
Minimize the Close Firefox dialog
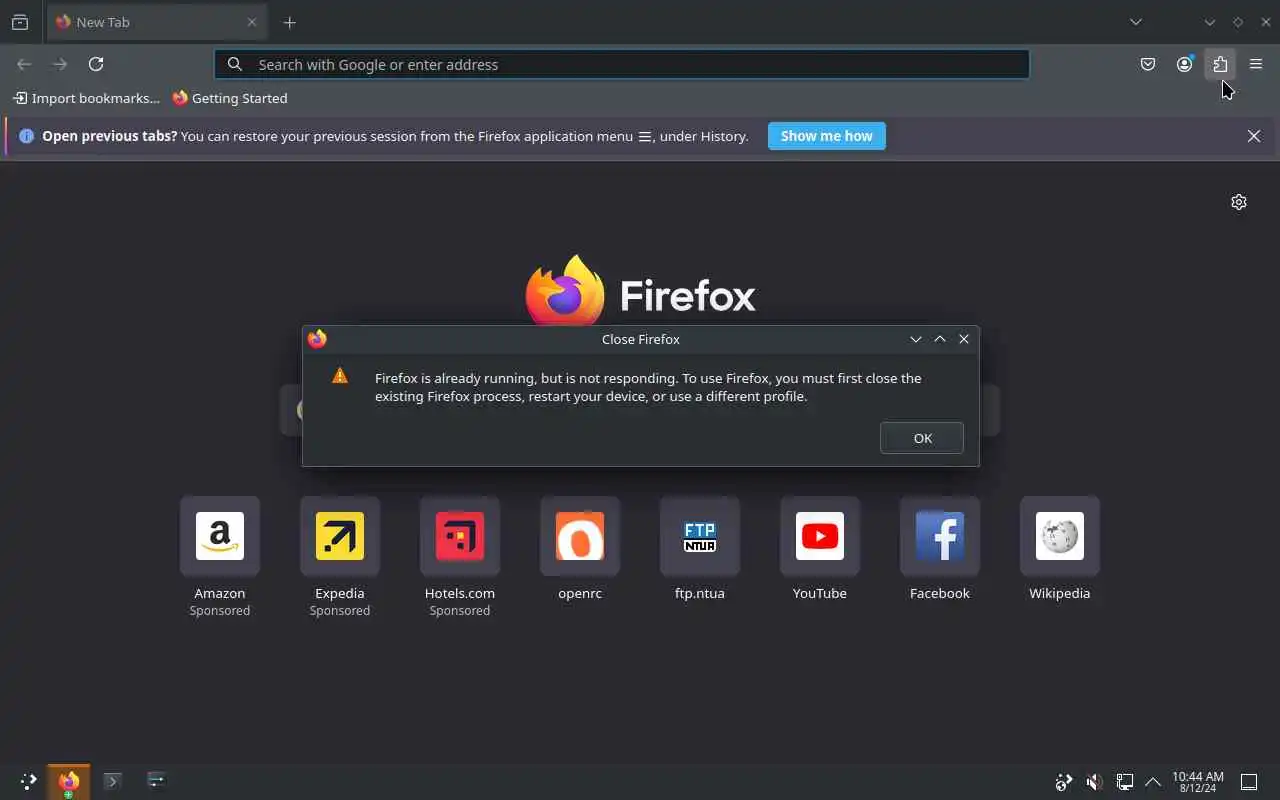click(x=916, y=339)
